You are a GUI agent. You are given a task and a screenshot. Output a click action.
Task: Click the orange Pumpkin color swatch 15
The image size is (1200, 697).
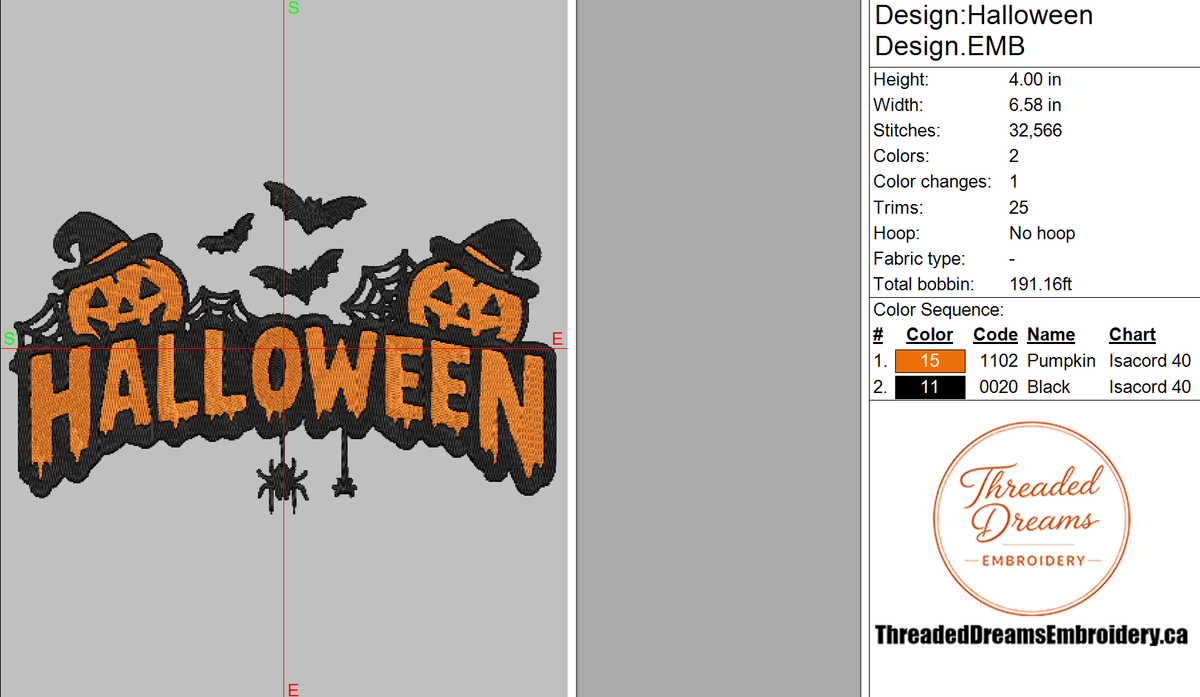coord(930,361)
